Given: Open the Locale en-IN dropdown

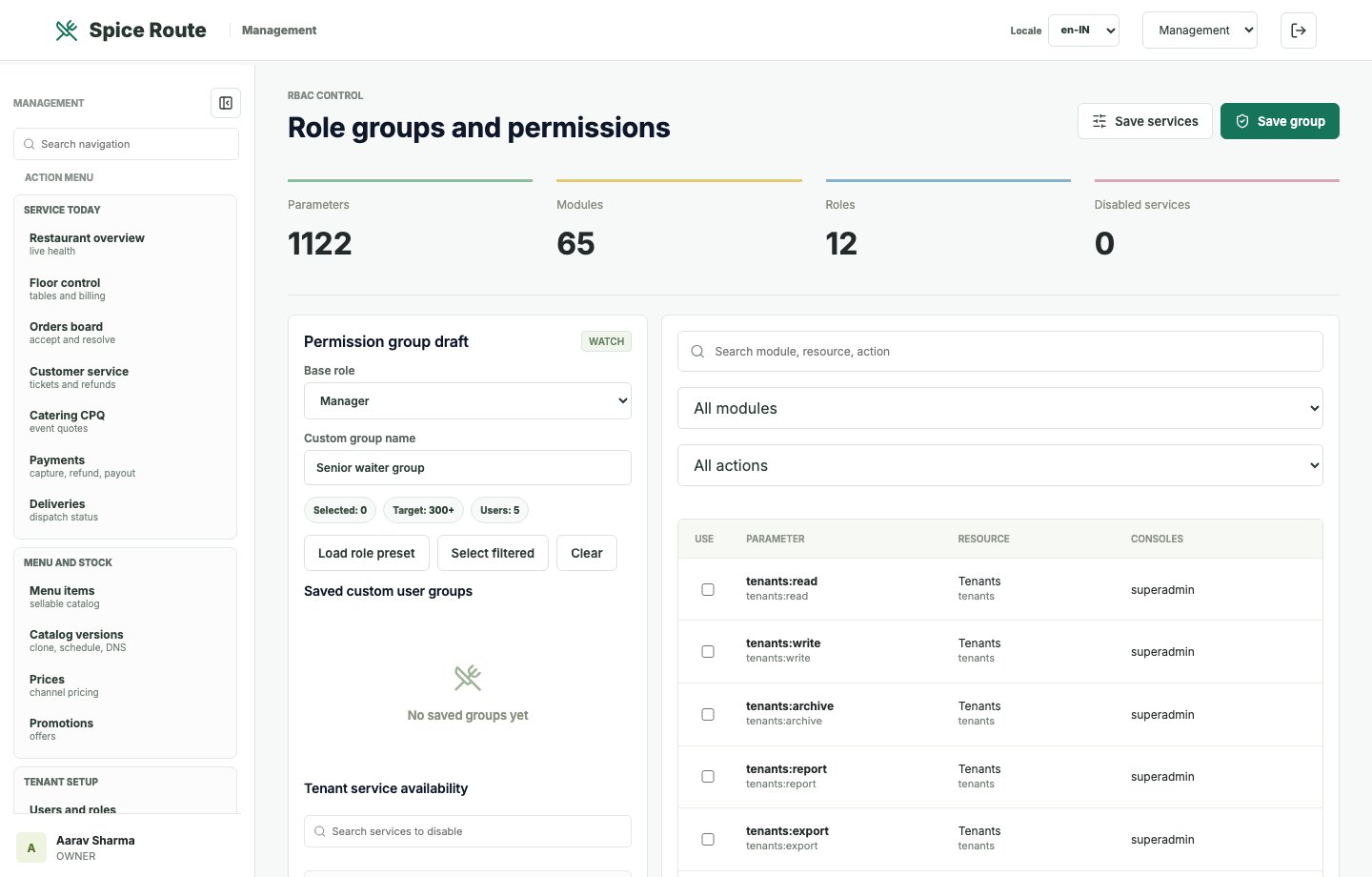Looking at the screenshot, I should (1083, 31).
